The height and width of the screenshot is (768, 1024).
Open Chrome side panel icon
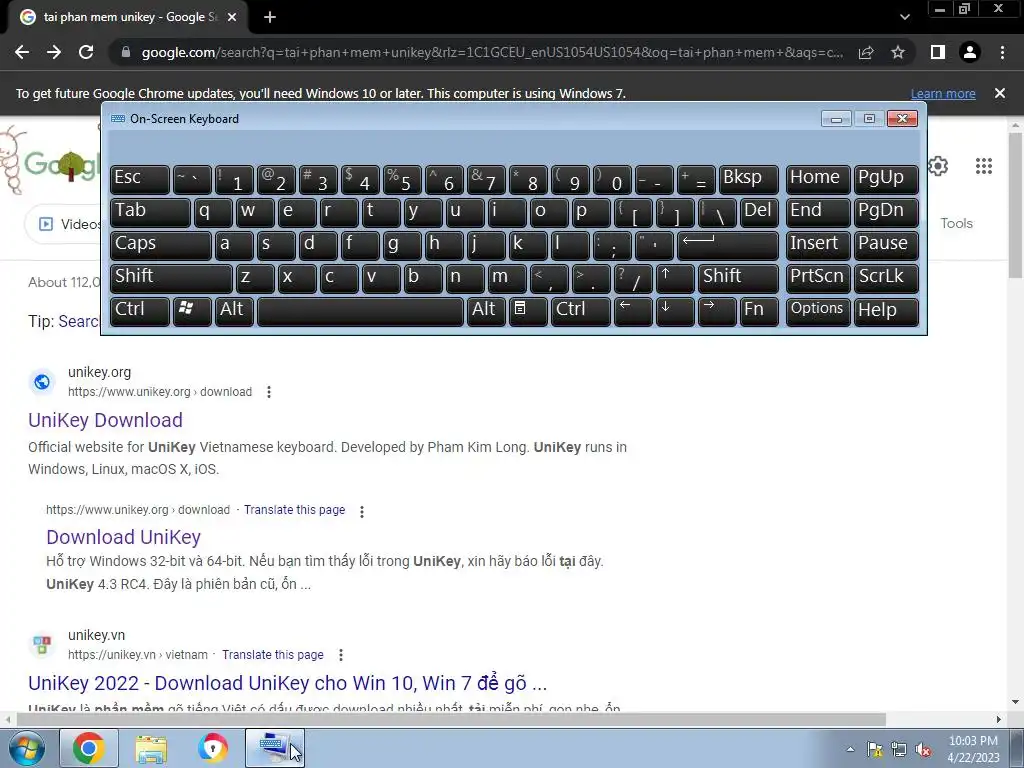pos(938,52)
